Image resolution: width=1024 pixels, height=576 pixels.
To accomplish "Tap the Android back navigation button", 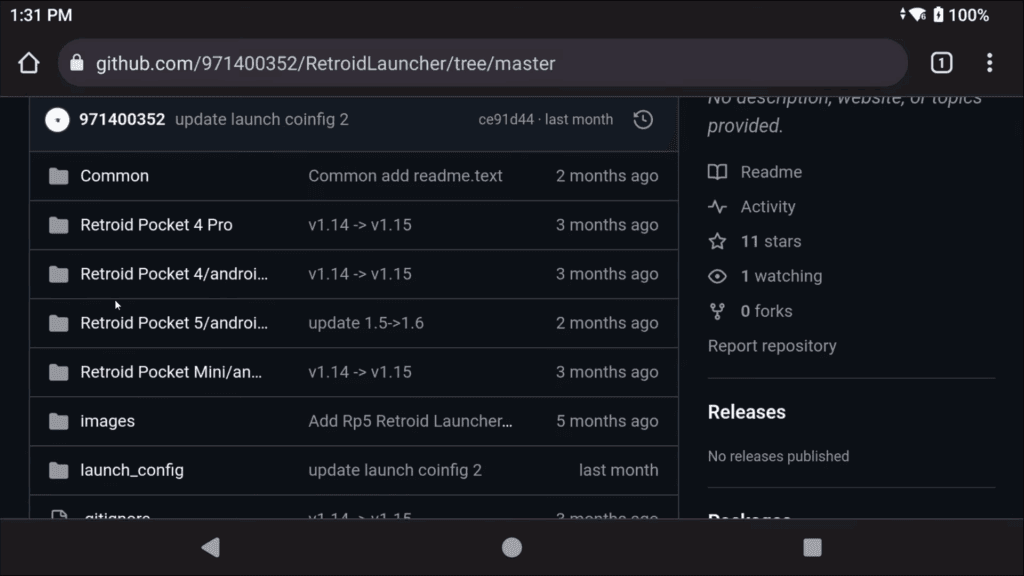I will [x=210, y=547].
